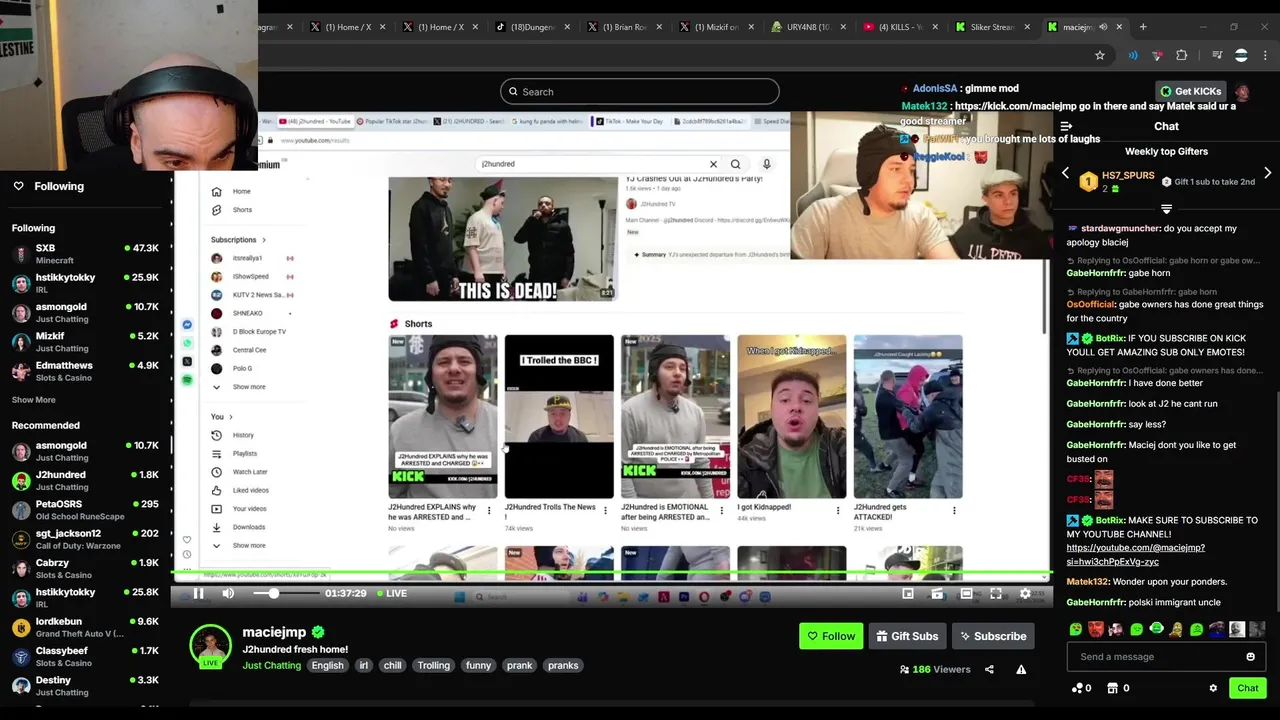The image size is (1280, 720).
Task: Collapse the Weekly top Gifters panel
Action: (1166, 209)
